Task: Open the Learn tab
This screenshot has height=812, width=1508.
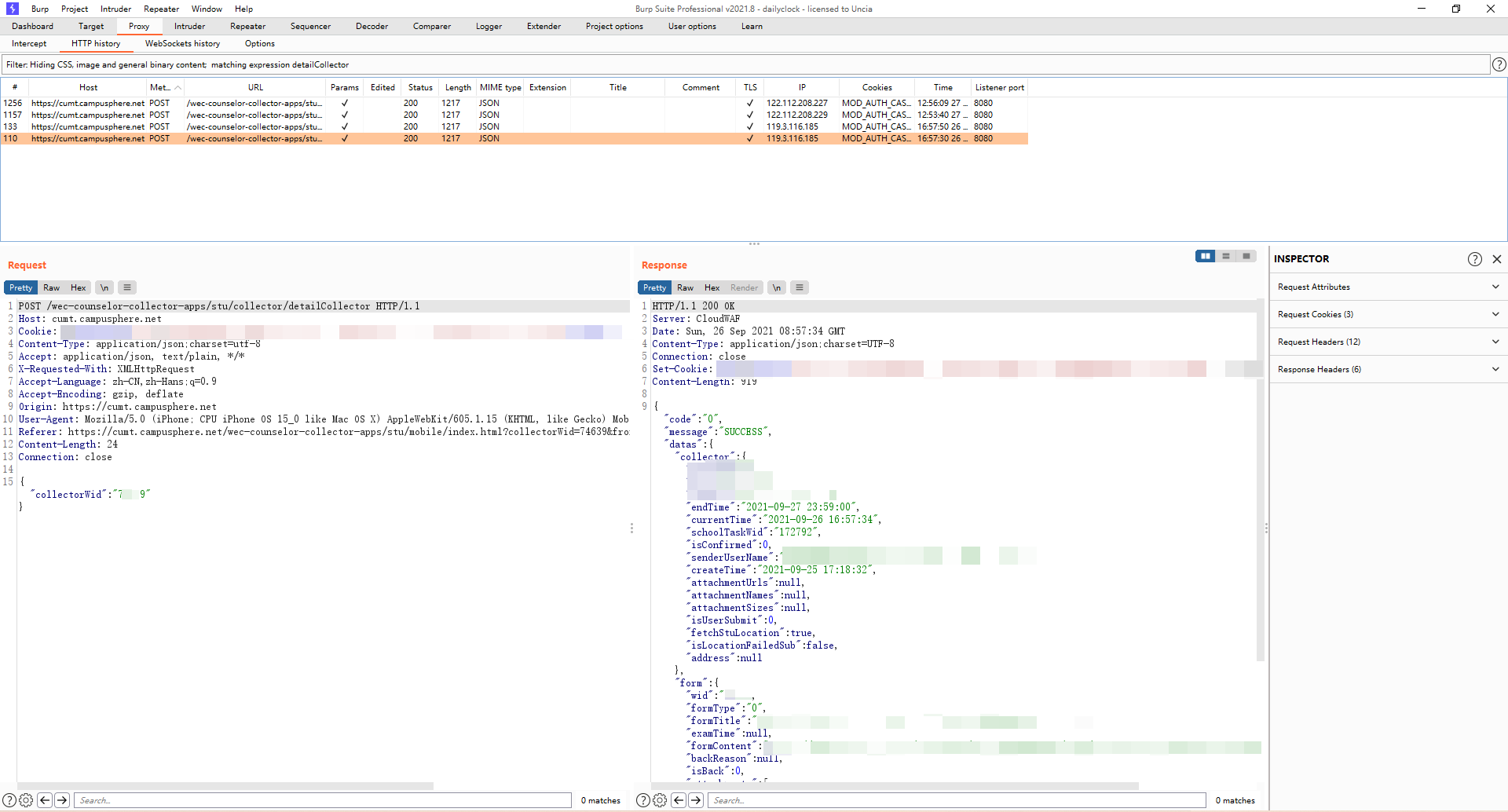Action: point(752,26)
